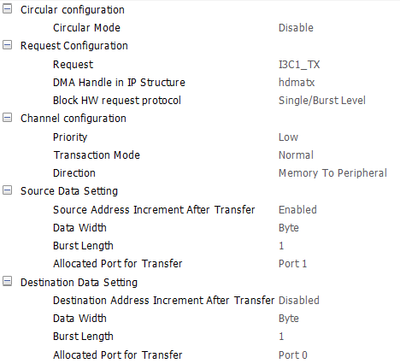Toggle Source Address Increment Enabled value
Image resolution: width=400 pixels, height=362 pixels.
point(297,210)
